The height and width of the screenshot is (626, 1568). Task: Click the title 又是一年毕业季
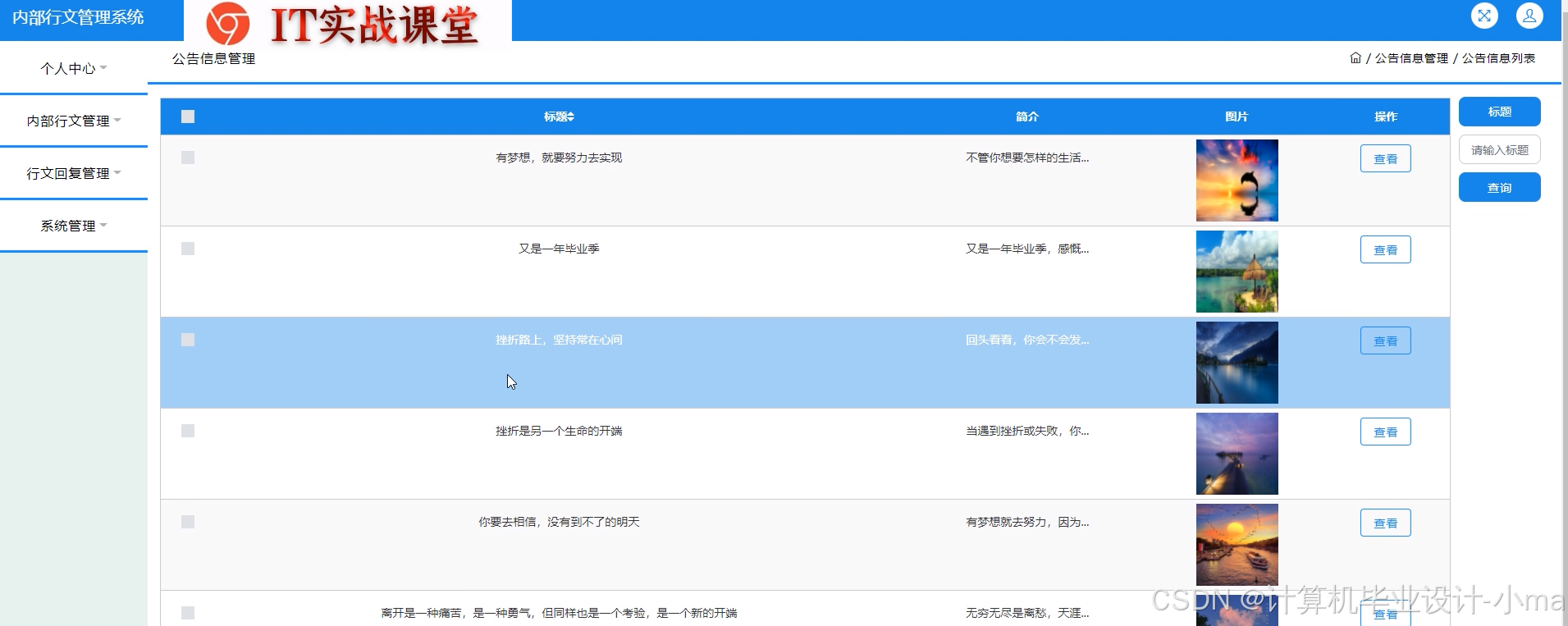point(559,249)
